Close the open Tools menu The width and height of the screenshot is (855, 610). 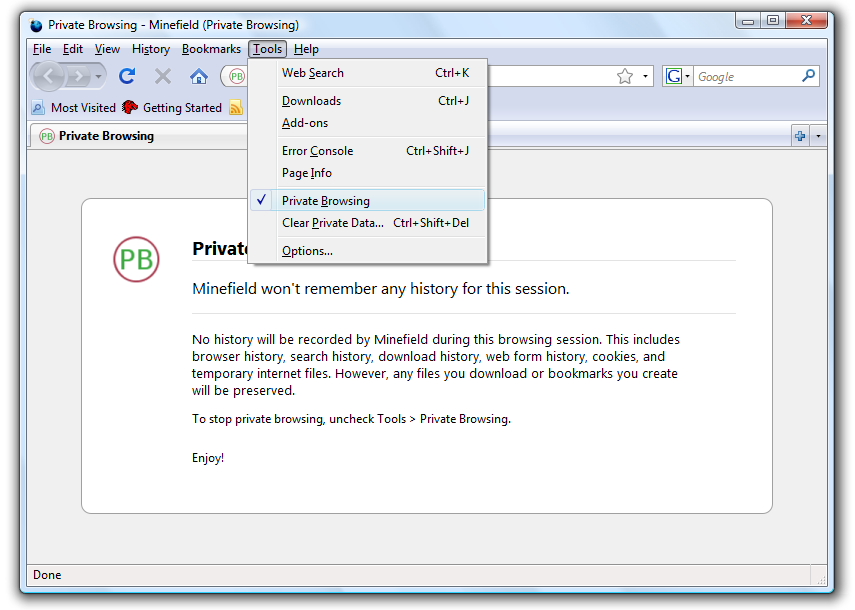(267, 49)
